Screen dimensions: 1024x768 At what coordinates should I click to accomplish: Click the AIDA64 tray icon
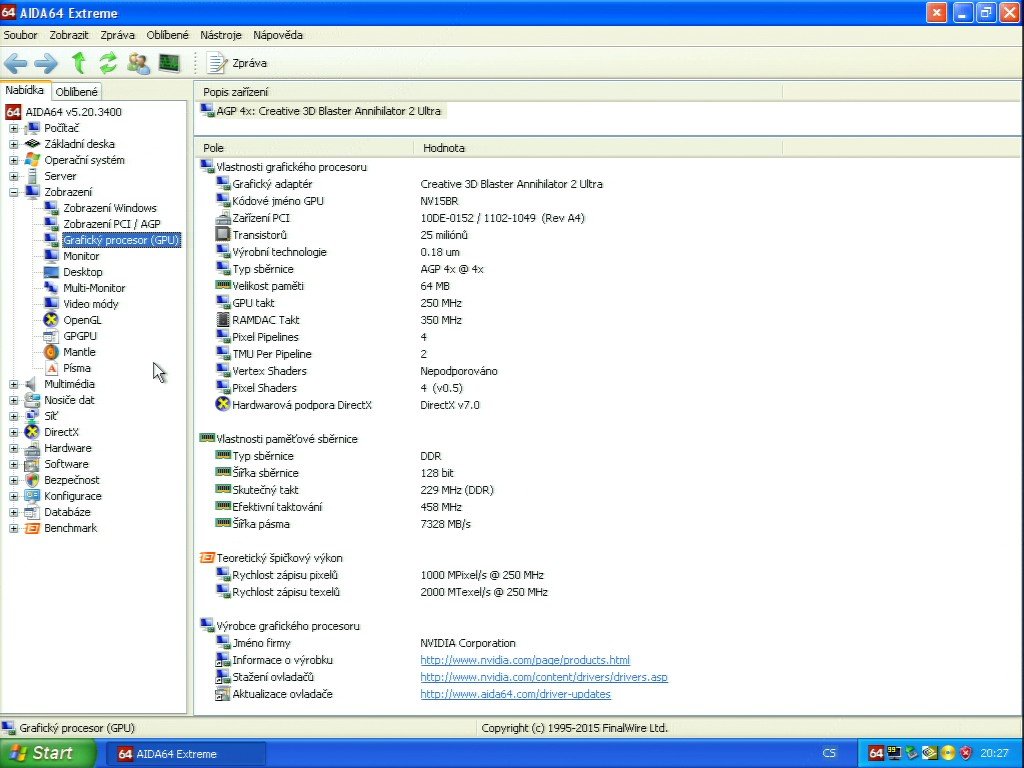876,754
